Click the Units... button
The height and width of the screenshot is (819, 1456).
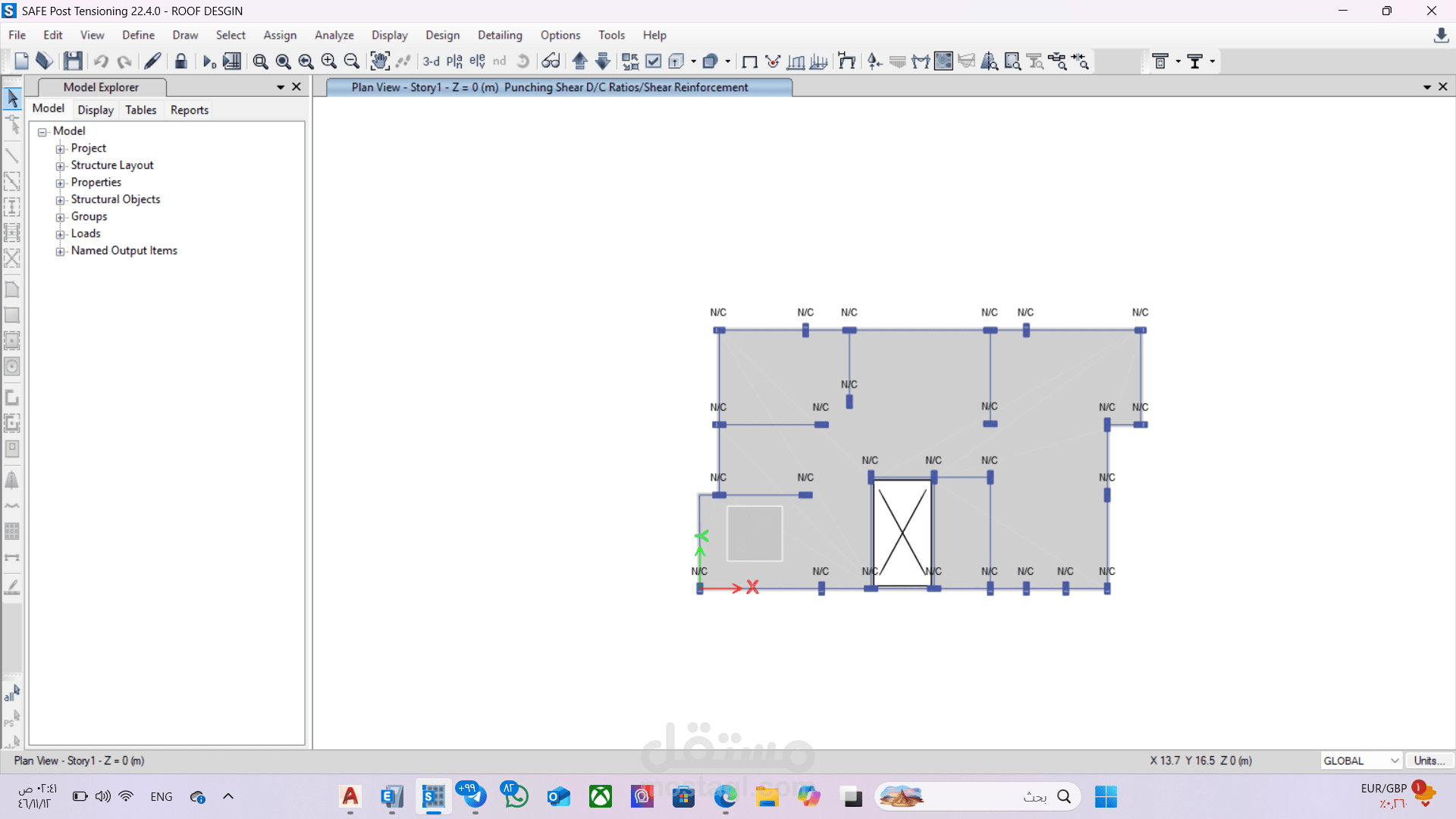click(1429, 761)
